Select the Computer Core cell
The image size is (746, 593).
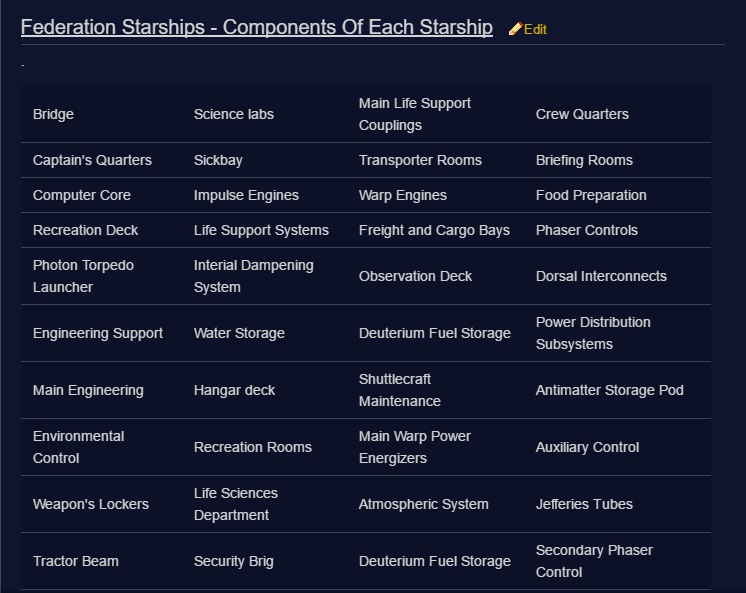click(x=82, y=195)
